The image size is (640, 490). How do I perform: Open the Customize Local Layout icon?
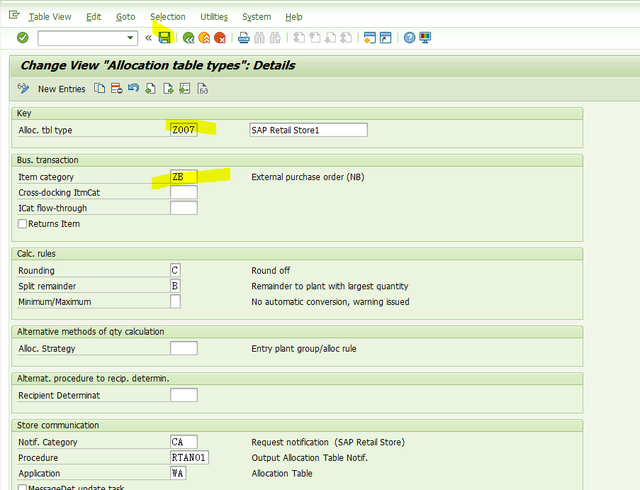[425, 38]
